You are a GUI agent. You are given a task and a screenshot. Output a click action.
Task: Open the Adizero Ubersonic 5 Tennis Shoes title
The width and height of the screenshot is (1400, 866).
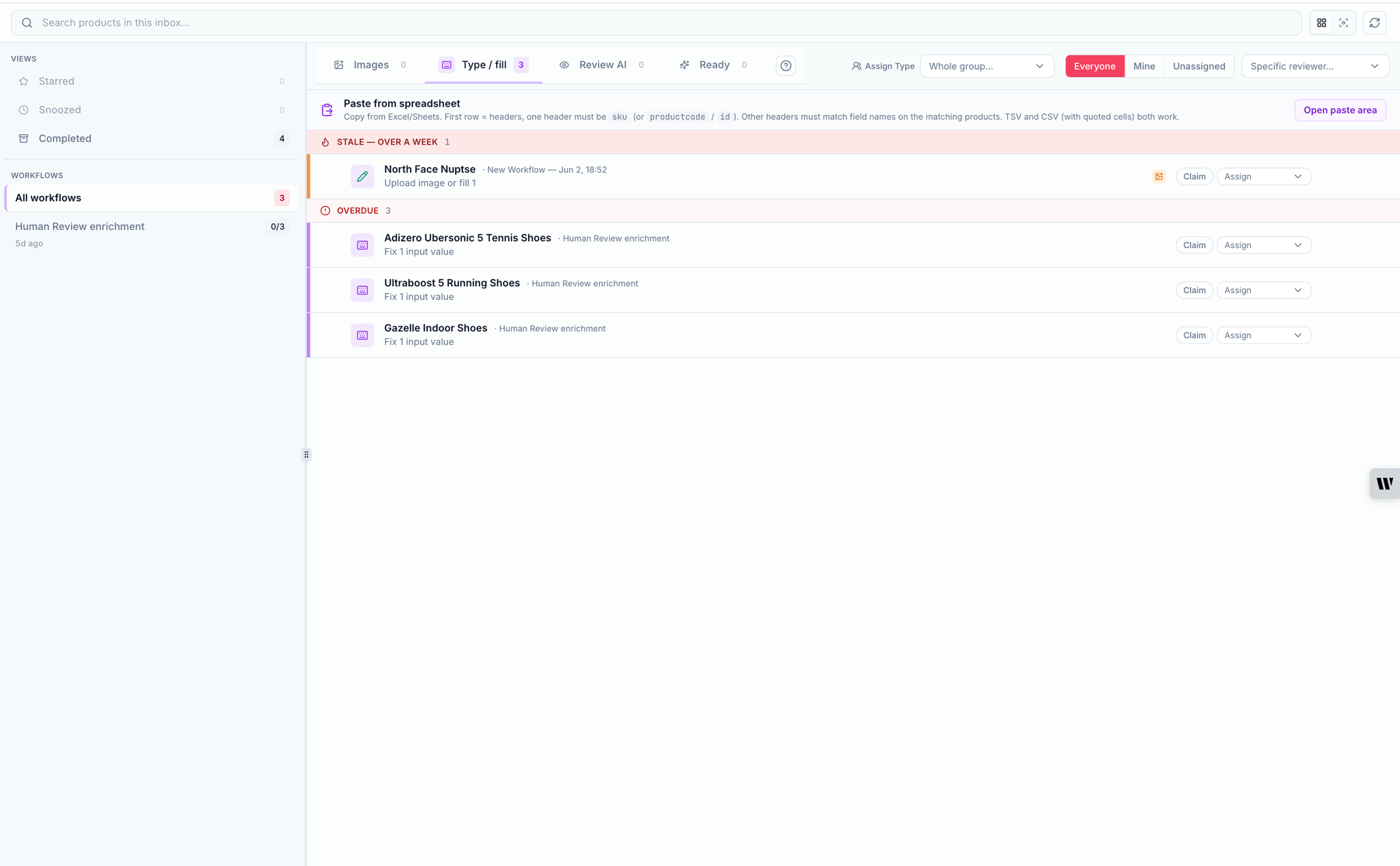tap(467, 238)
